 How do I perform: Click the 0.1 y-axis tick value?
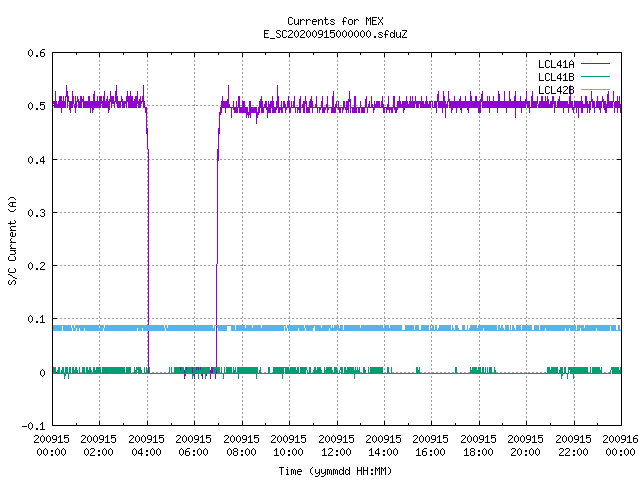(x=36, y=319)
